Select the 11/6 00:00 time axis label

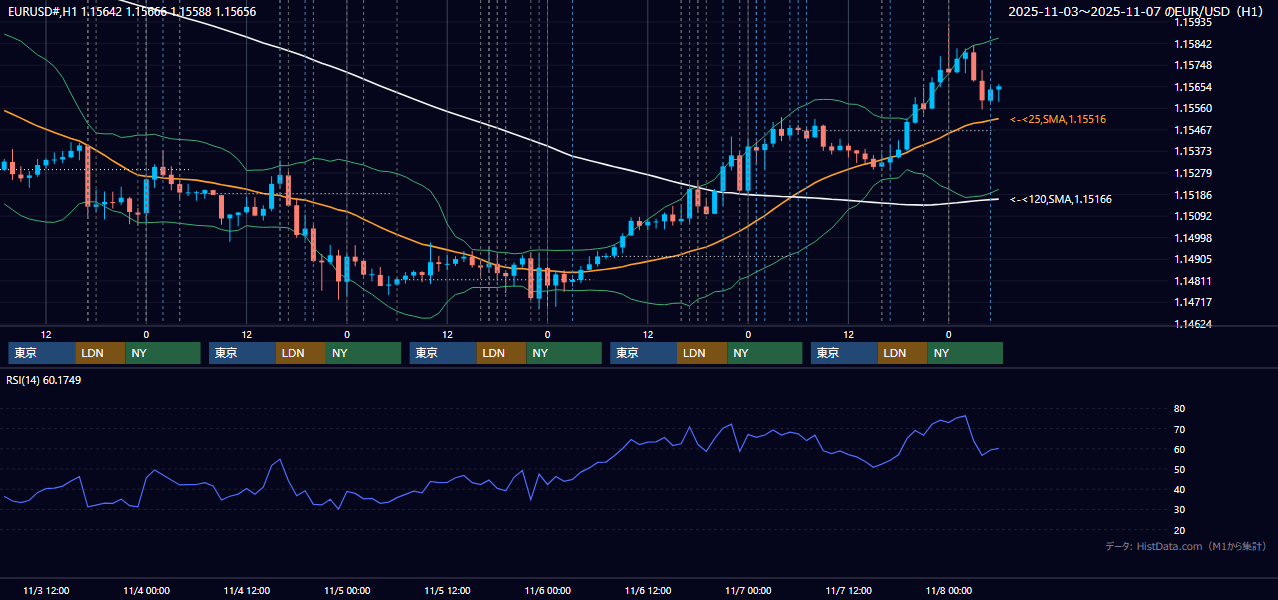[x=547, y=590]
